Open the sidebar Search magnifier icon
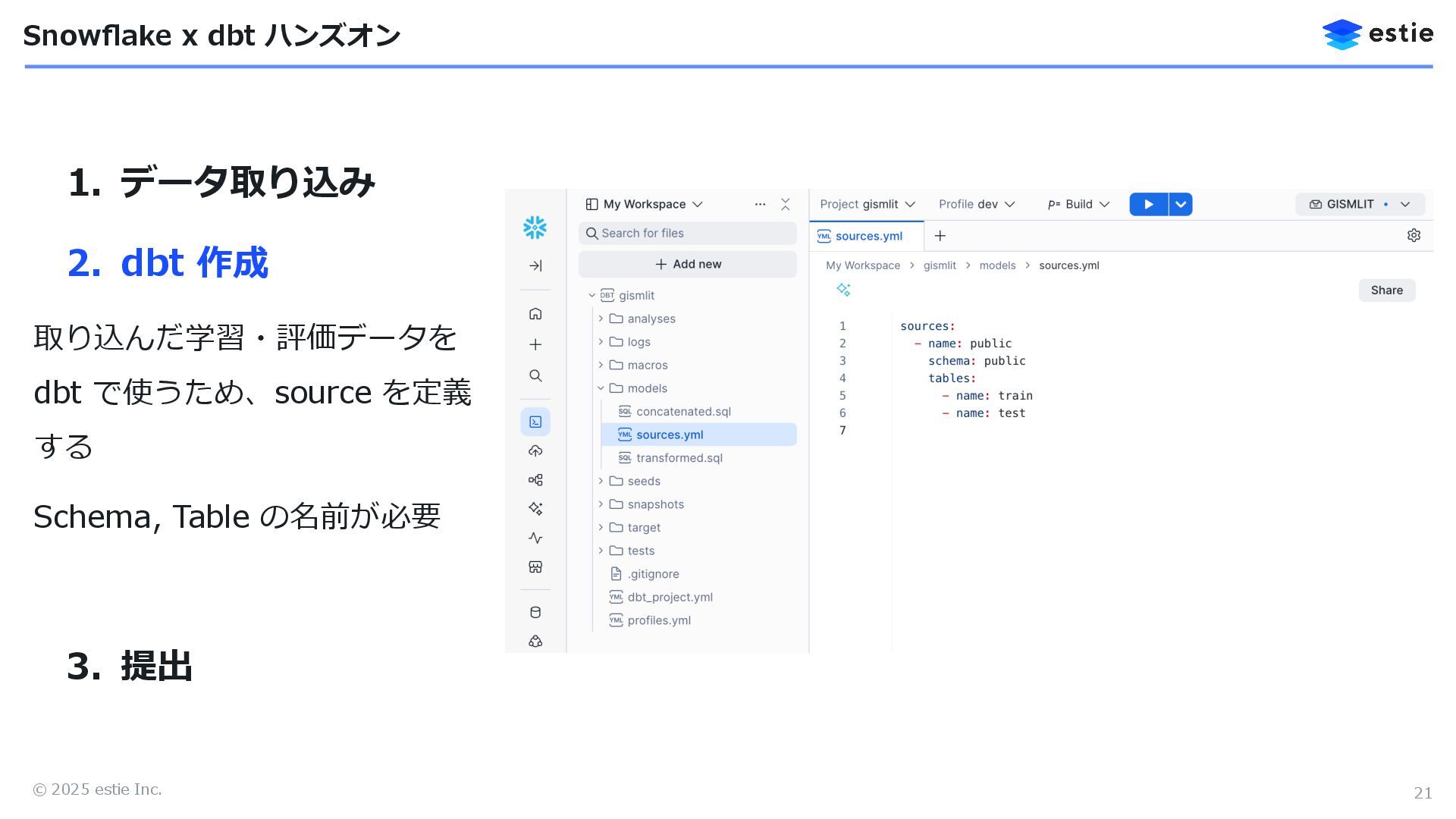This screenshot has height=819, width=1456. point(535,376)
